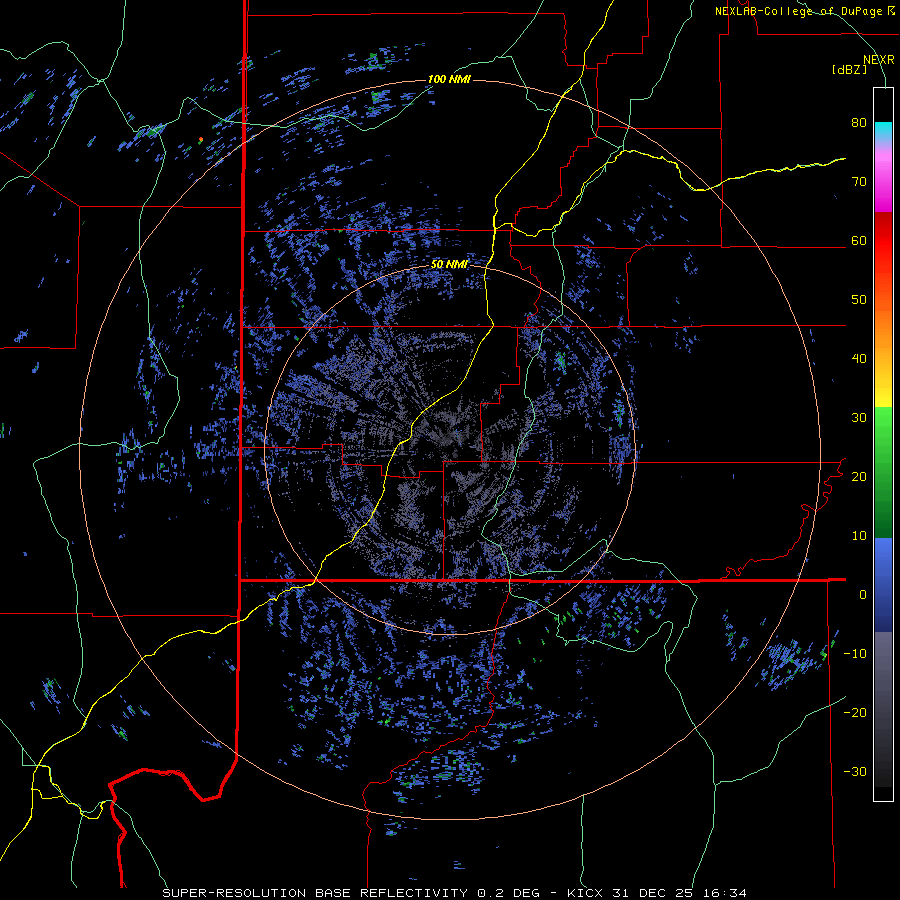The height and width of the screenshot is (900, 900).
Task: Click the Super-Resolution Base Reflectivity caption
Action: click(315, 893)
